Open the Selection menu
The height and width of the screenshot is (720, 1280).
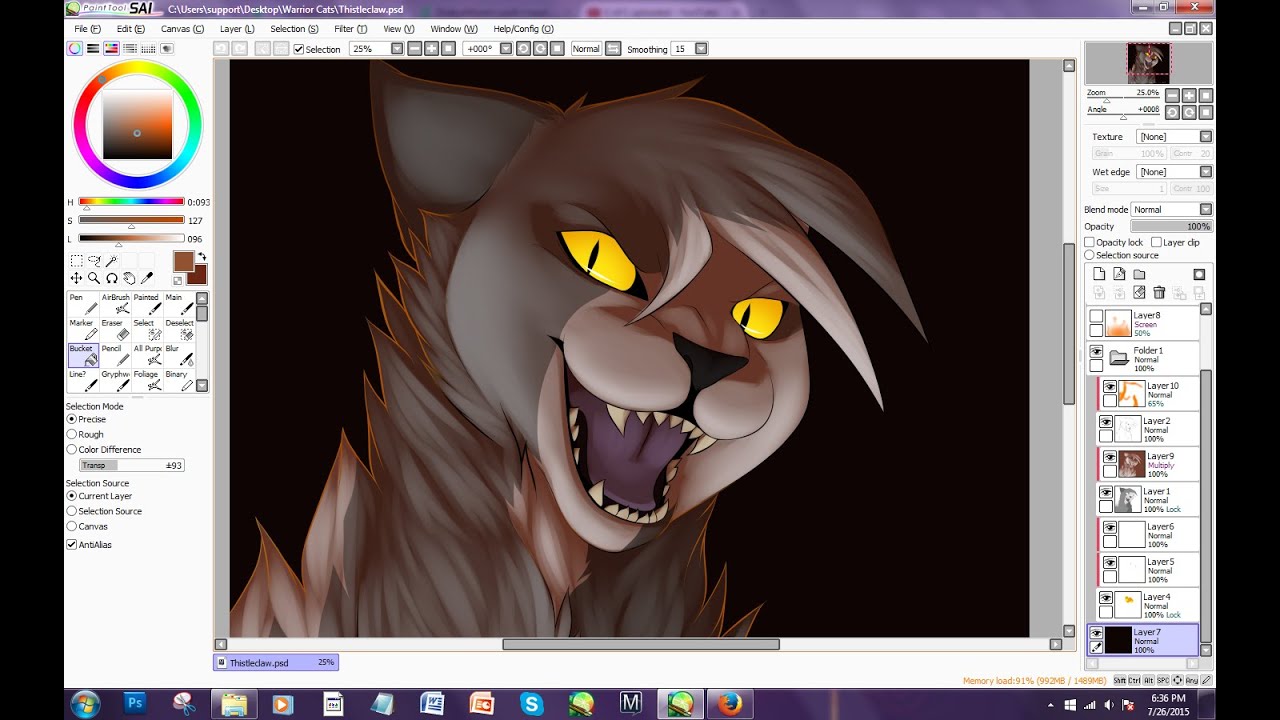(294, 29)
